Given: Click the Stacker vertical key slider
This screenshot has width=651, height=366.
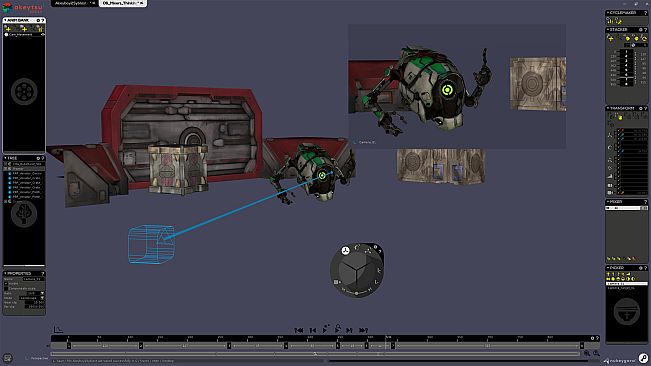Looking at the screenshot, I should [627, 67].
